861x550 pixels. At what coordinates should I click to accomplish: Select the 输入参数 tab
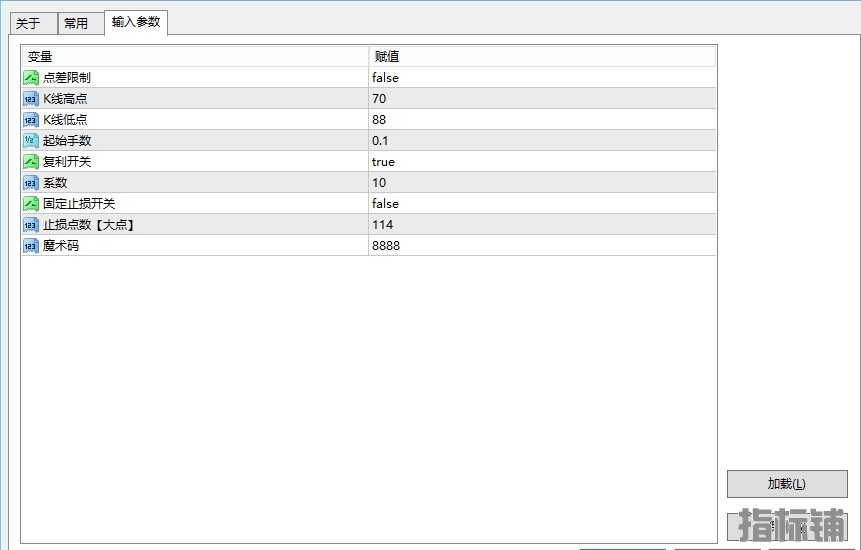pyautogui.click(x=136, y=22)
